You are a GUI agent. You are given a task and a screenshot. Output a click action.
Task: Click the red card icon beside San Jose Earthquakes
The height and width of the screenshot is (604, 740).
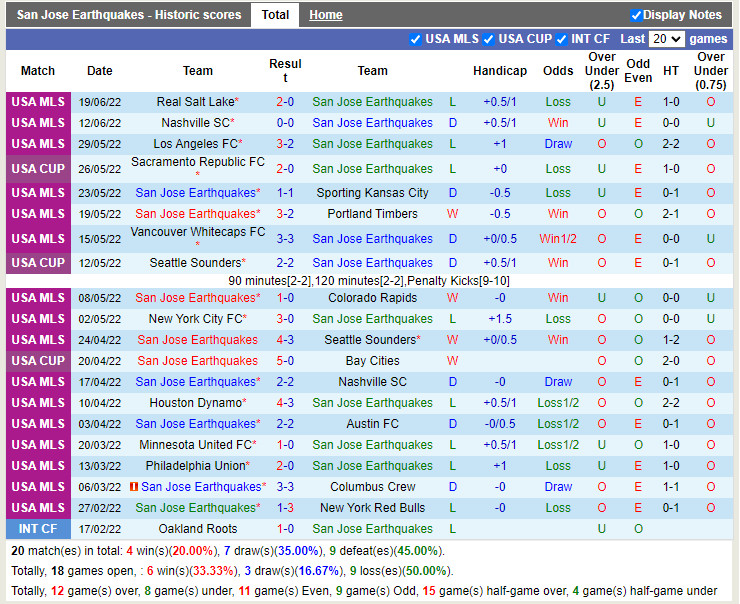click(134, 487)
